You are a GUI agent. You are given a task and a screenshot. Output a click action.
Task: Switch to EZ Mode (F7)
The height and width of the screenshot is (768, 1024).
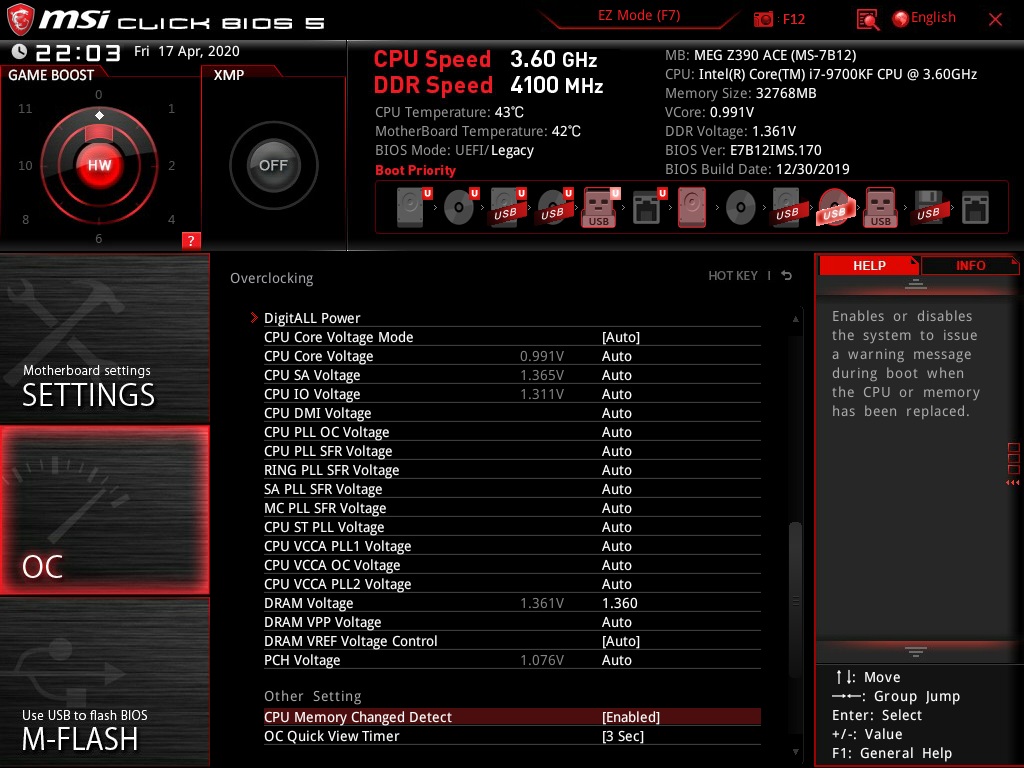pos(639,16)
